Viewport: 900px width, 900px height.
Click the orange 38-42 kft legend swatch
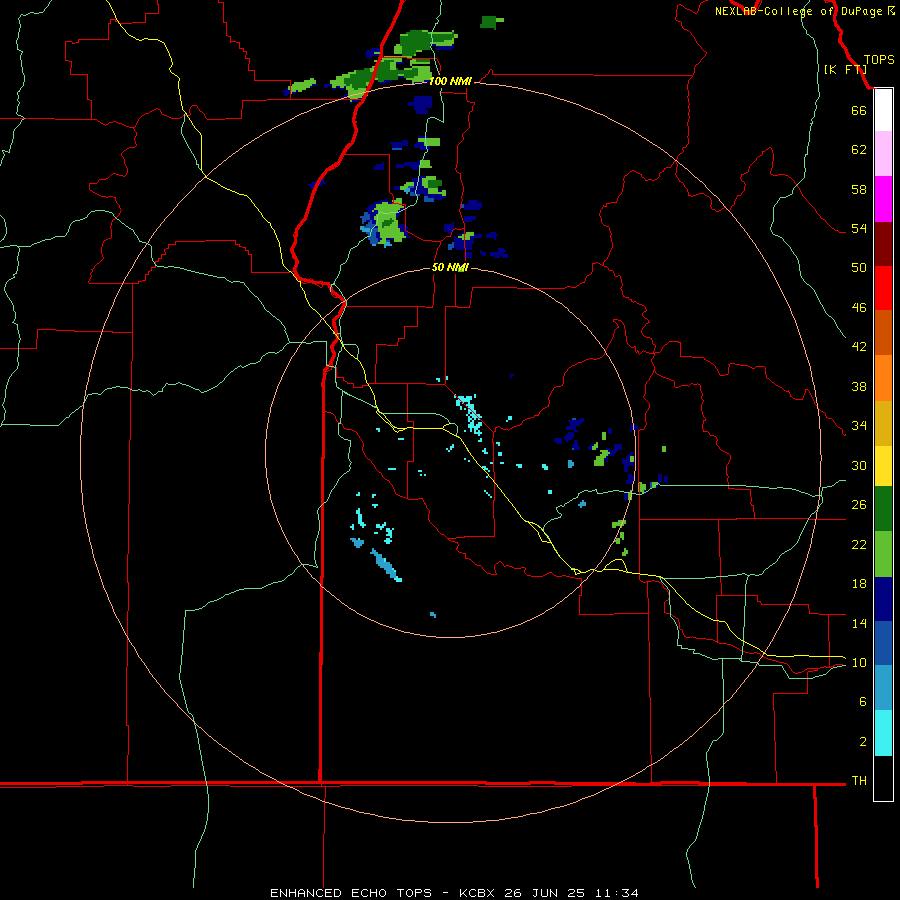tap(883, 377)
